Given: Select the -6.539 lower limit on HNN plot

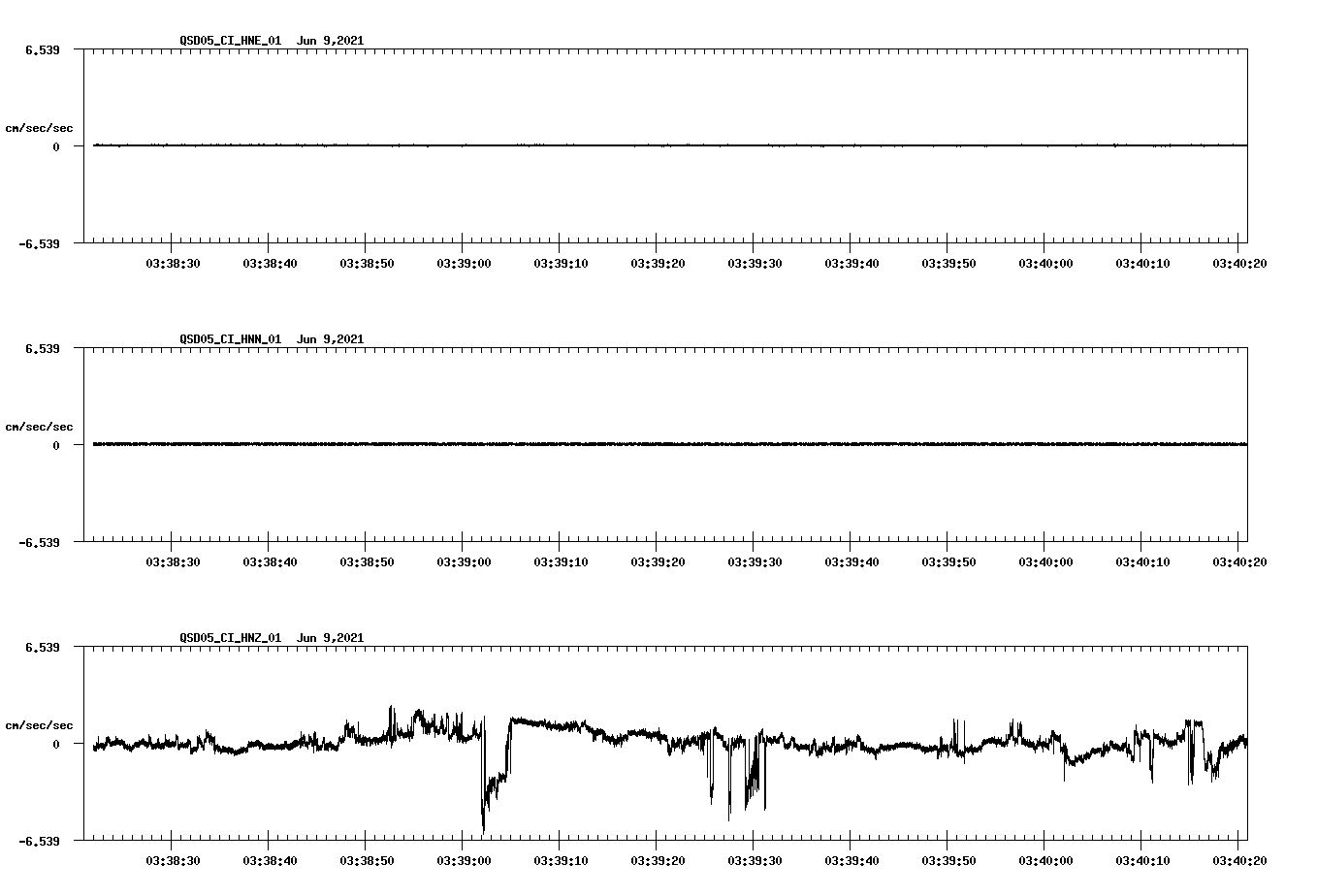Looking at the screenshot, I should tap(39, 542).
